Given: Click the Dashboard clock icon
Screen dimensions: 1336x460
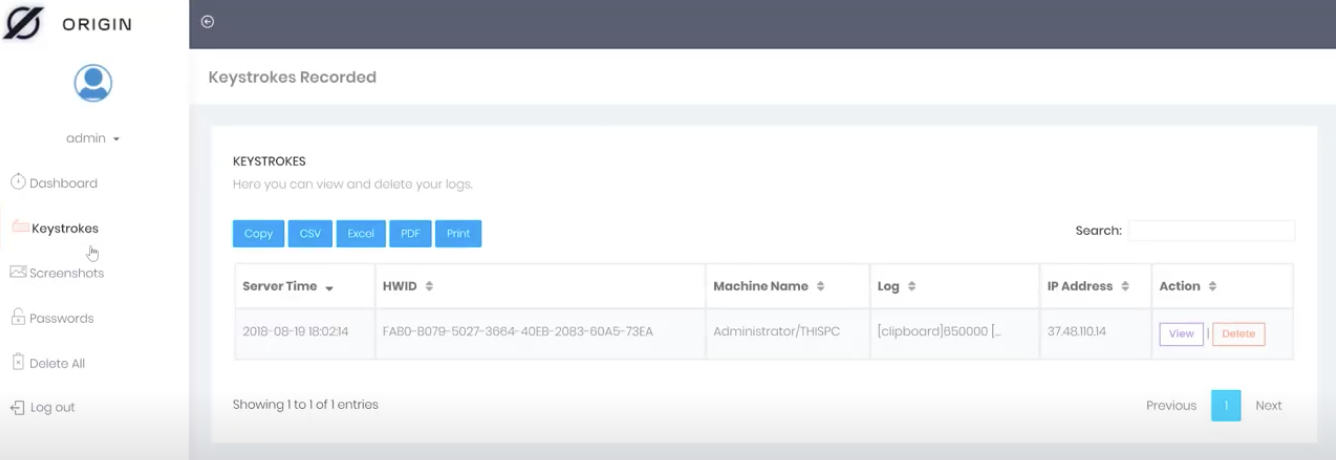Looking at the screenshot, I should pyautogui.click(x=18, y=182).
